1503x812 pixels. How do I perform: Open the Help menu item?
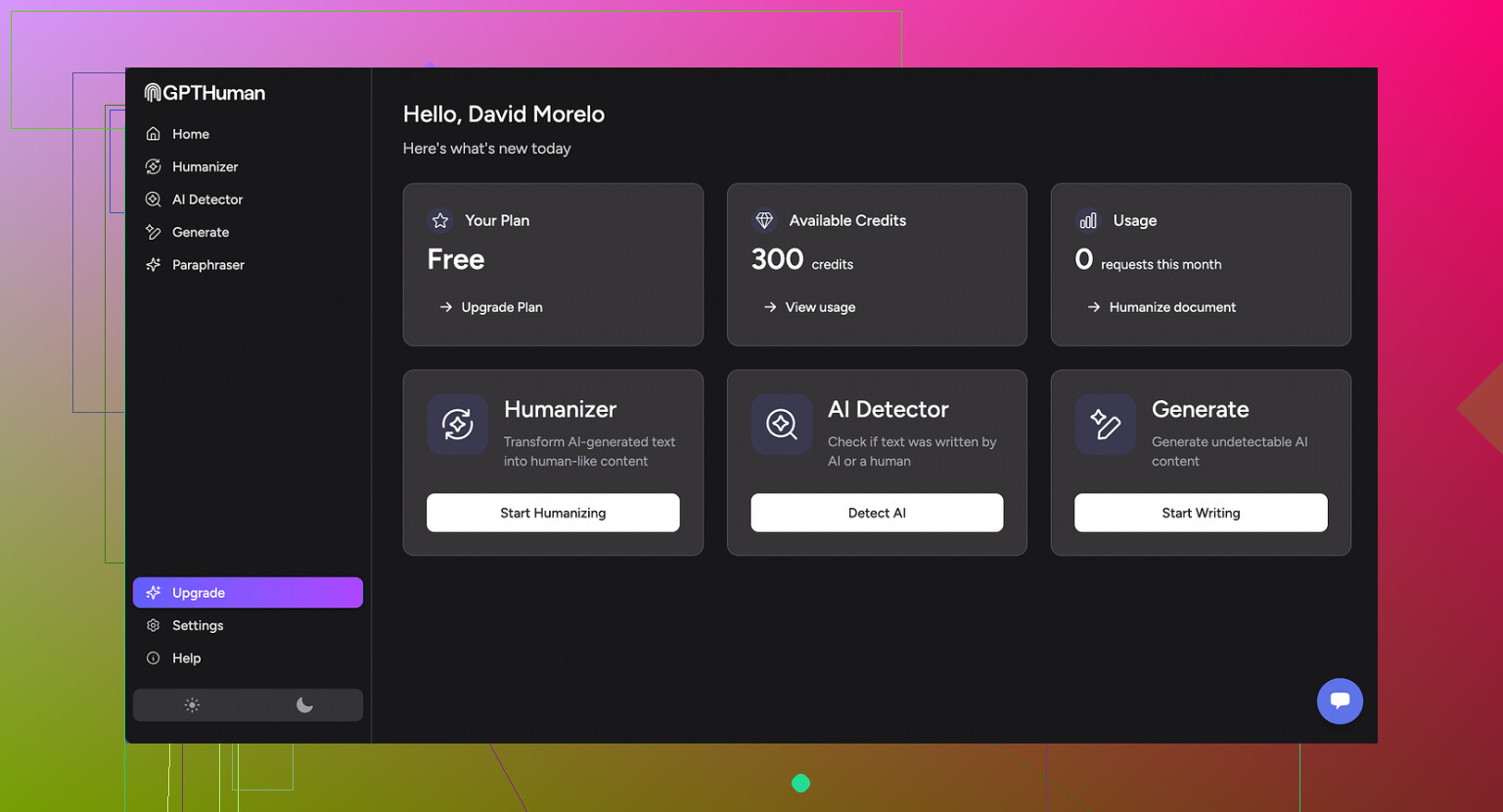click(187, 657)
